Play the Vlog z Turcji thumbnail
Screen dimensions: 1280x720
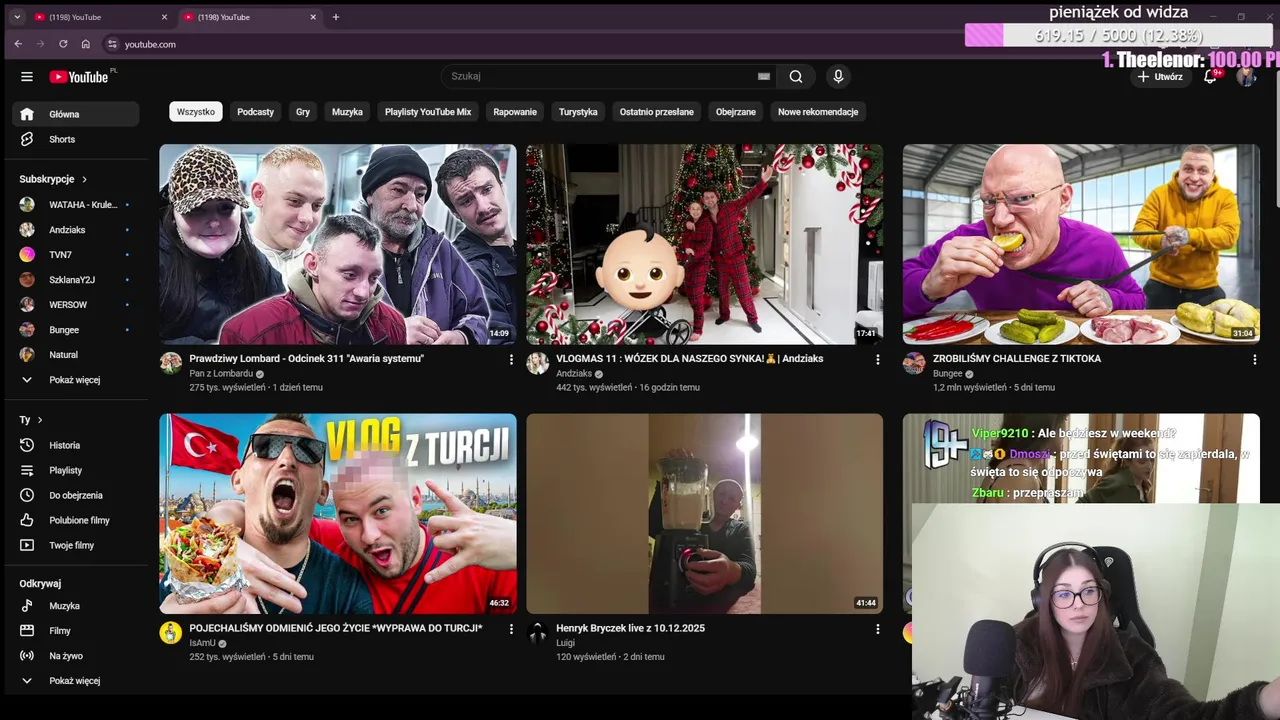coord(338,514)
